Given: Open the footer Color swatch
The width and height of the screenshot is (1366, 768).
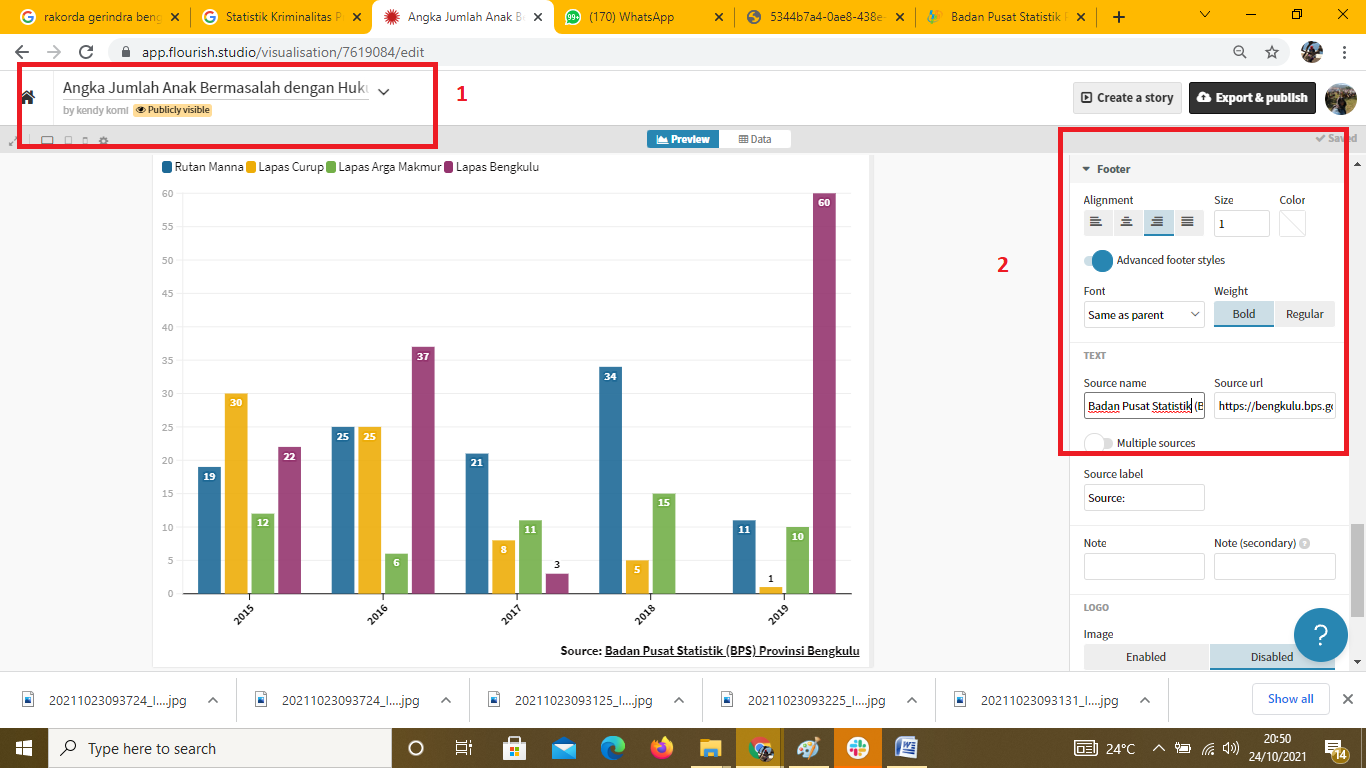Looking at the screenshot, I should pyautogui.click(x=1292, y=223).
